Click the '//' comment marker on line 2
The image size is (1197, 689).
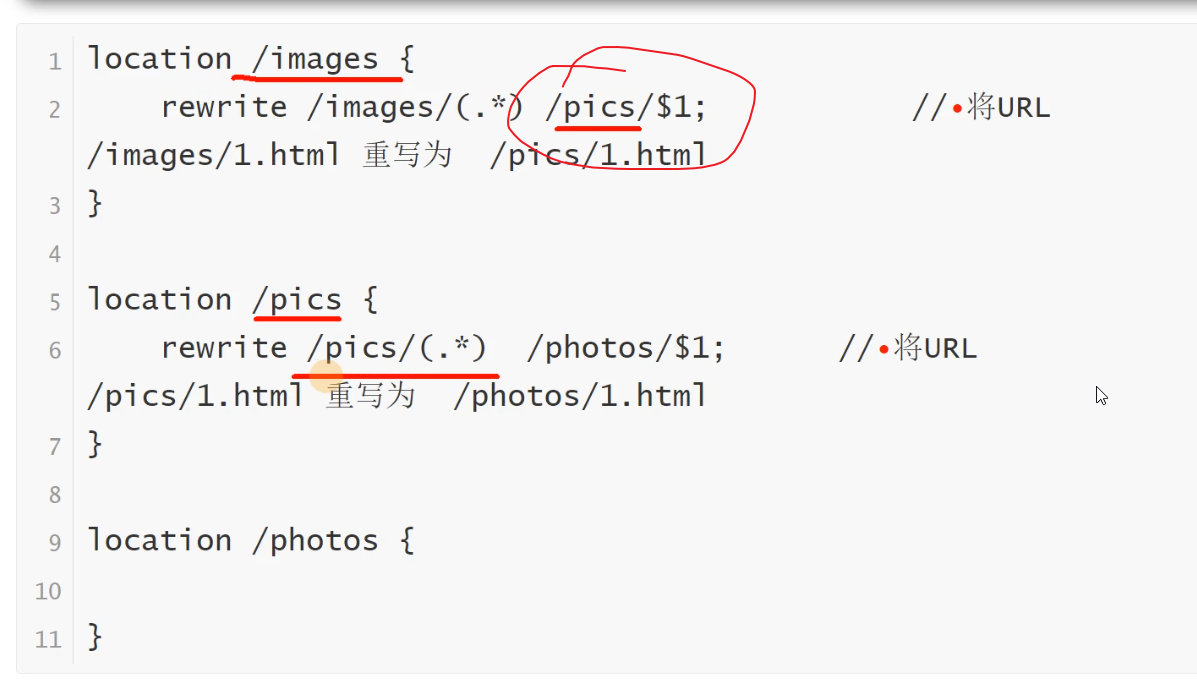(x=927, y=107)
